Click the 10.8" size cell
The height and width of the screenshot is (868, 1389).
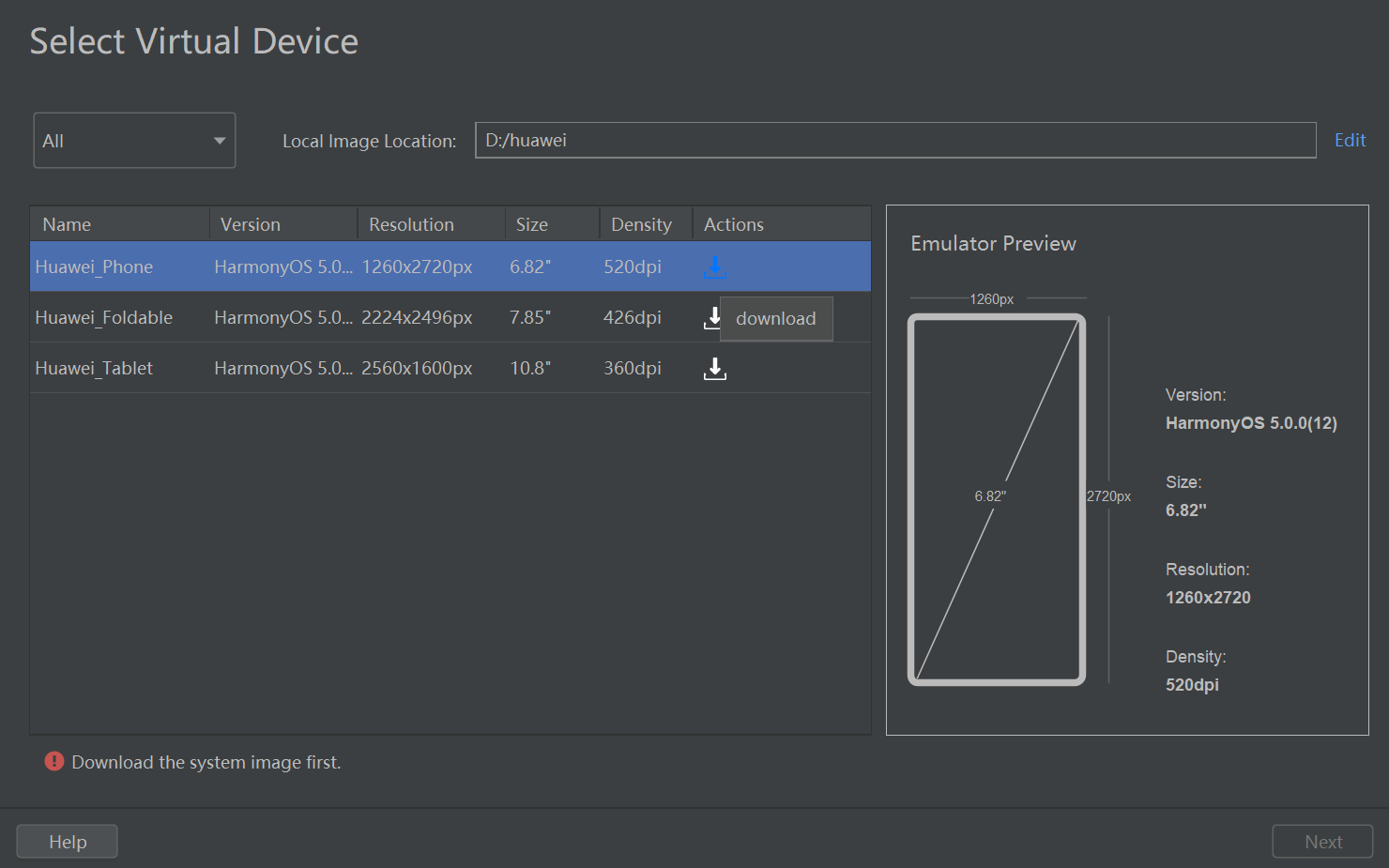click(x=530, y=368)
